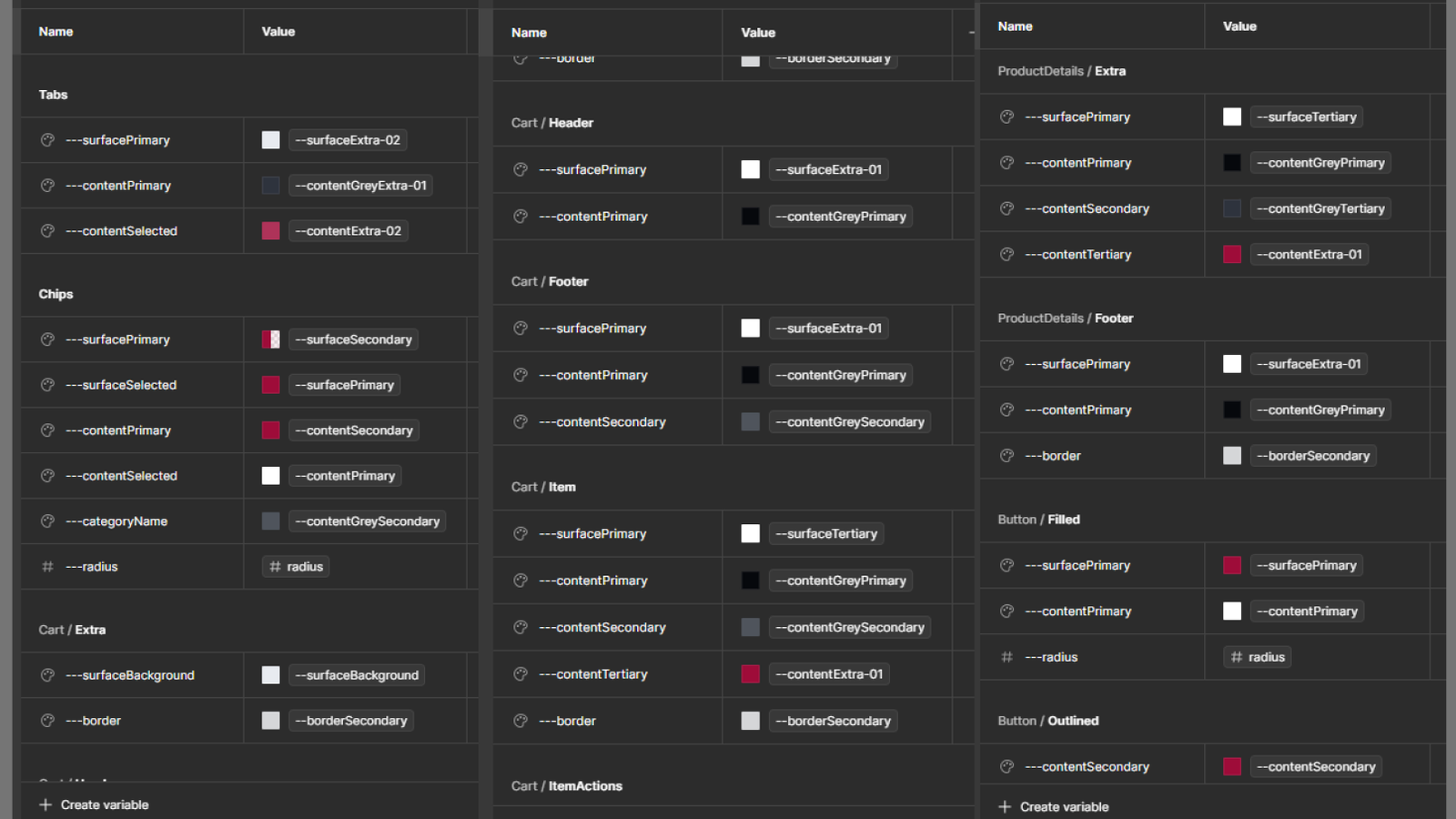
Task: Click the borderSecondary swatch in Cart Extra
Action: 271,721
